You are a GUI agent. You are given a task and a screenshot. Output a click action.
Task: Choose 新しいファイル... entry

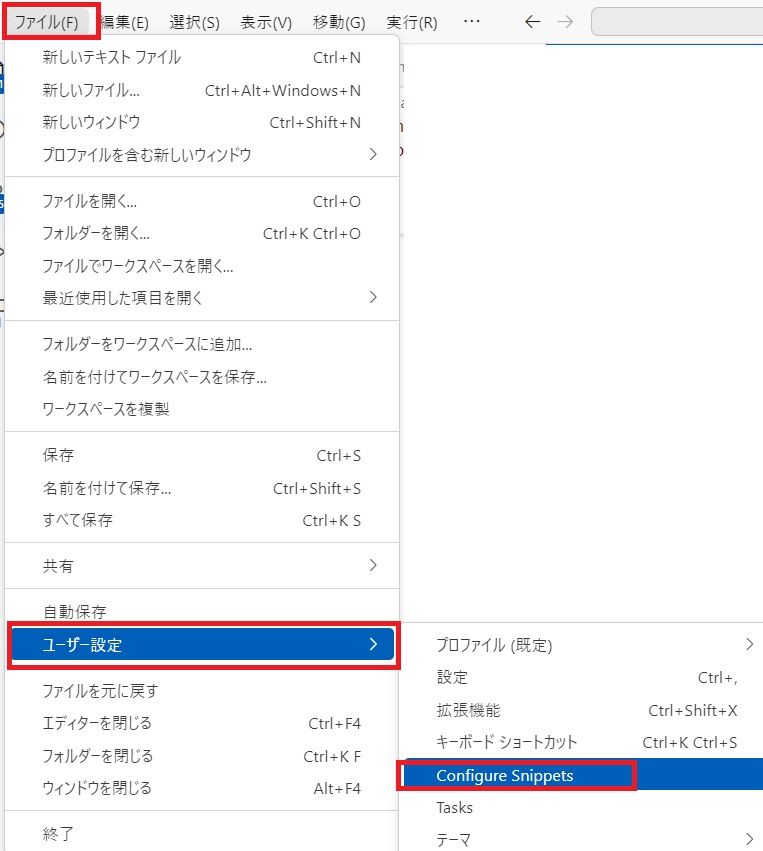click(x=202, y=90)
